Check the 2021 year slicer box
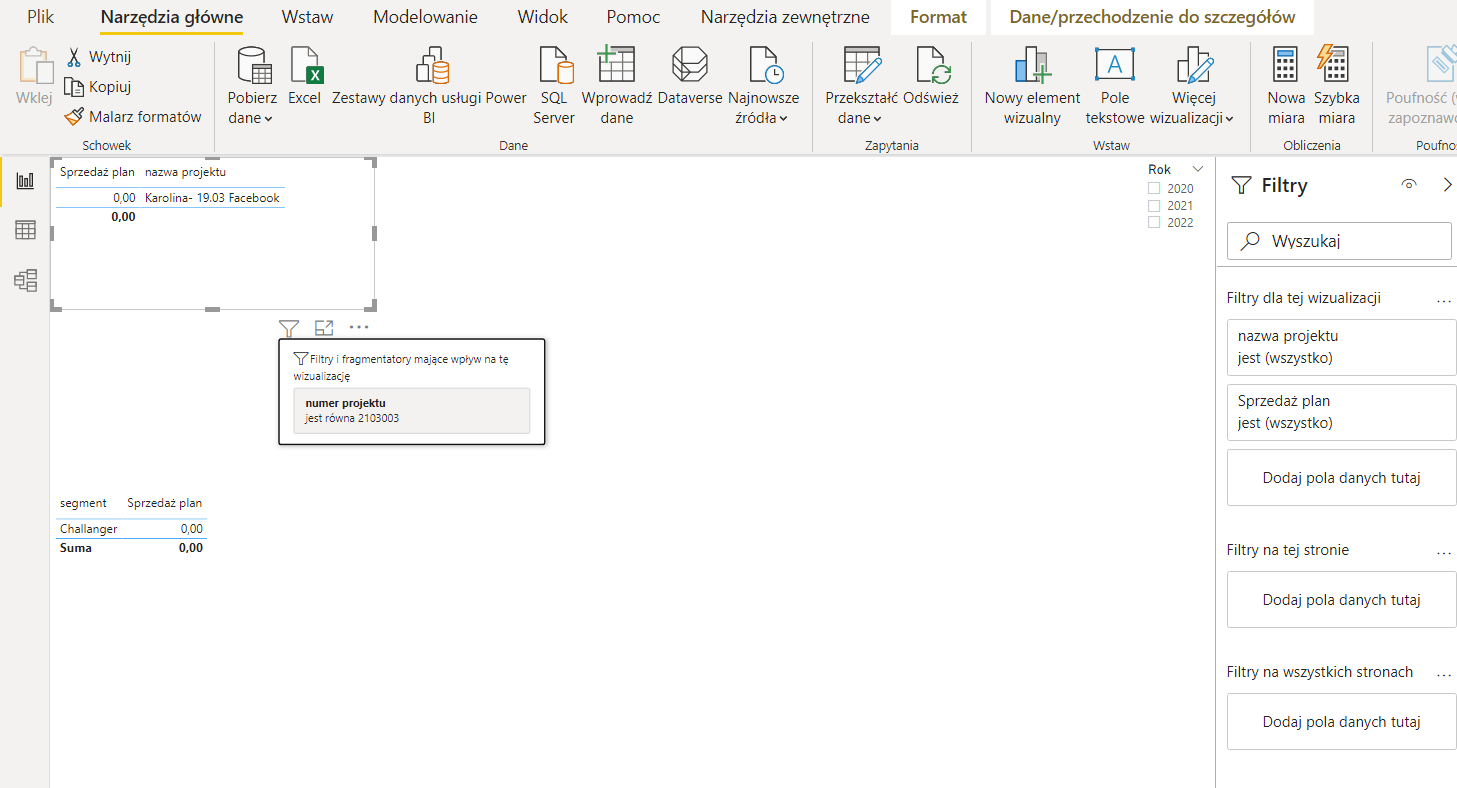The height and width of the screenshot is (788, 1457). (1154, 205)
